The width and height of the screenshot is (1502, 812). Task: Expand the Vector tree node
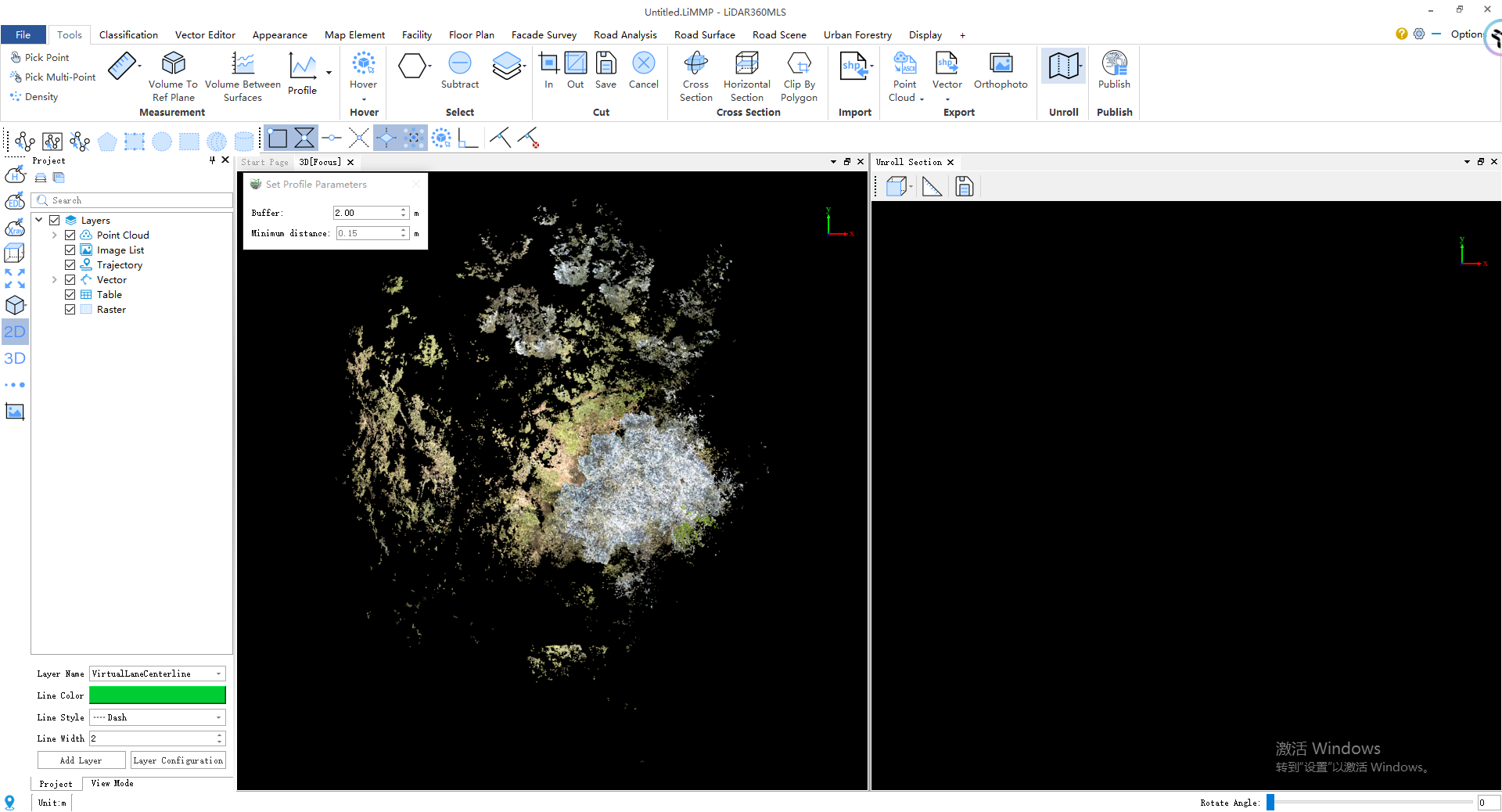click(x=54, y=279)
